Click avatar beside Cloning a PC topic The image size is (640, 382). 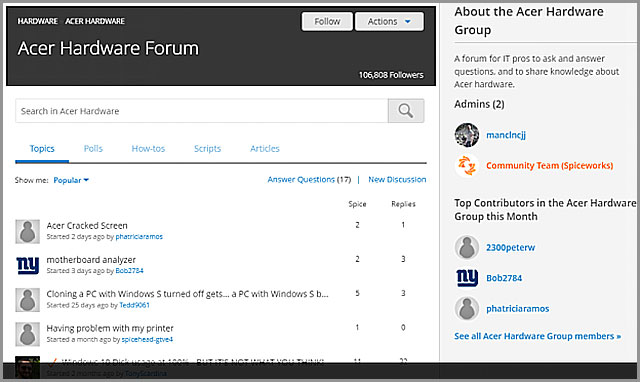28,300
